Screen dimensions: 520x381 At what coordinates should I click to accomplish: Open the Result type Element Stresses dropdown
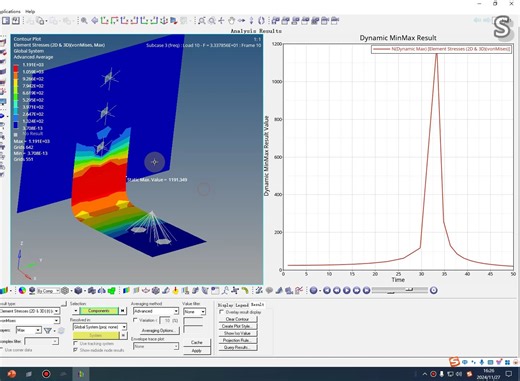point(30,311)
